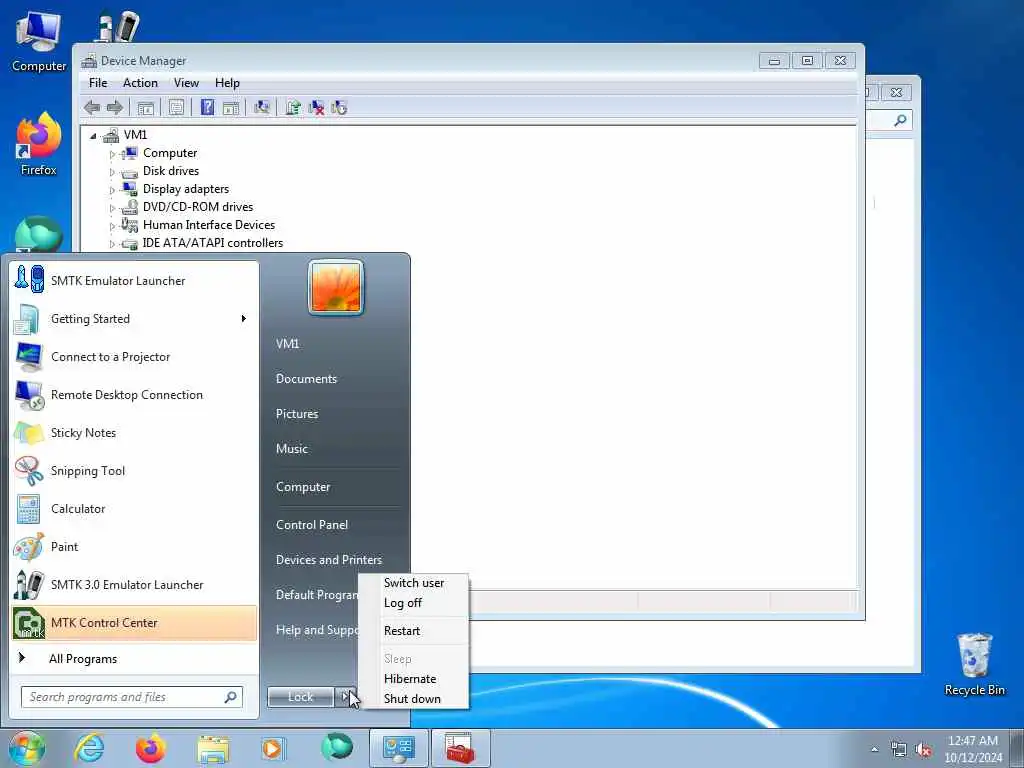
Task: Click the Control Panel taskbar button
Action: [x=398, y=748]
